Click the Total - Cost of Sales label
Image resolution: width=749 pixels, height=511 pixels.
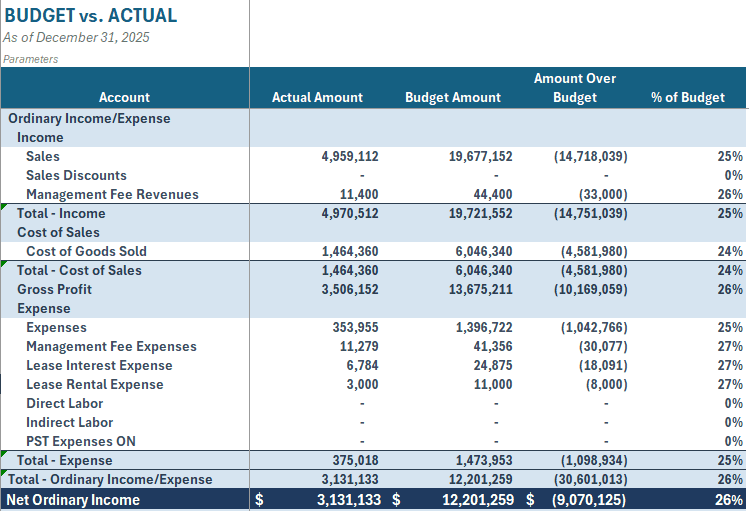tap(79, 270)
